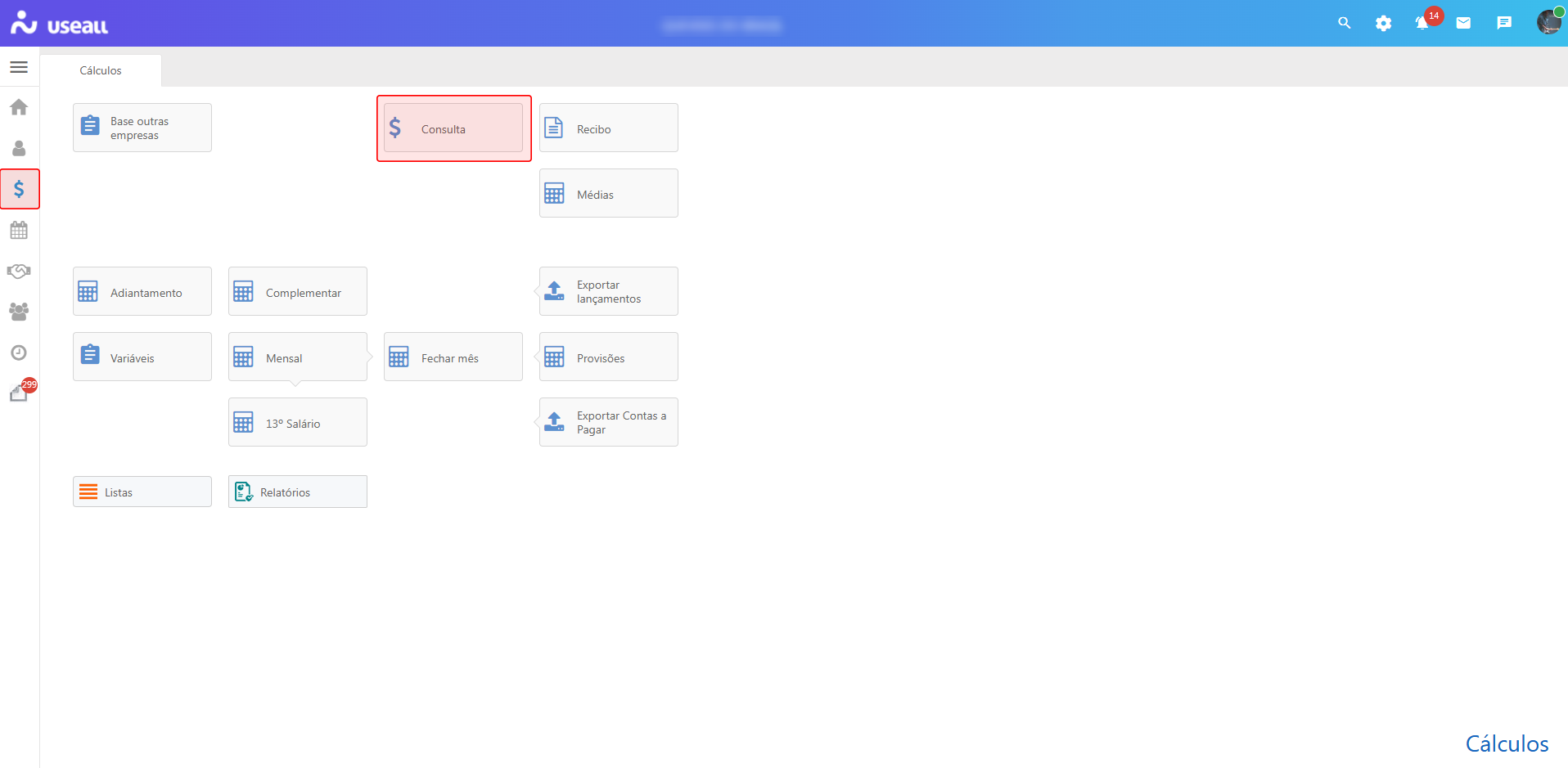Open the Consulta tile
Image resolution: width=1568 pixels, height=768 pixels.
pyautogui.click(x=453, y=128)
